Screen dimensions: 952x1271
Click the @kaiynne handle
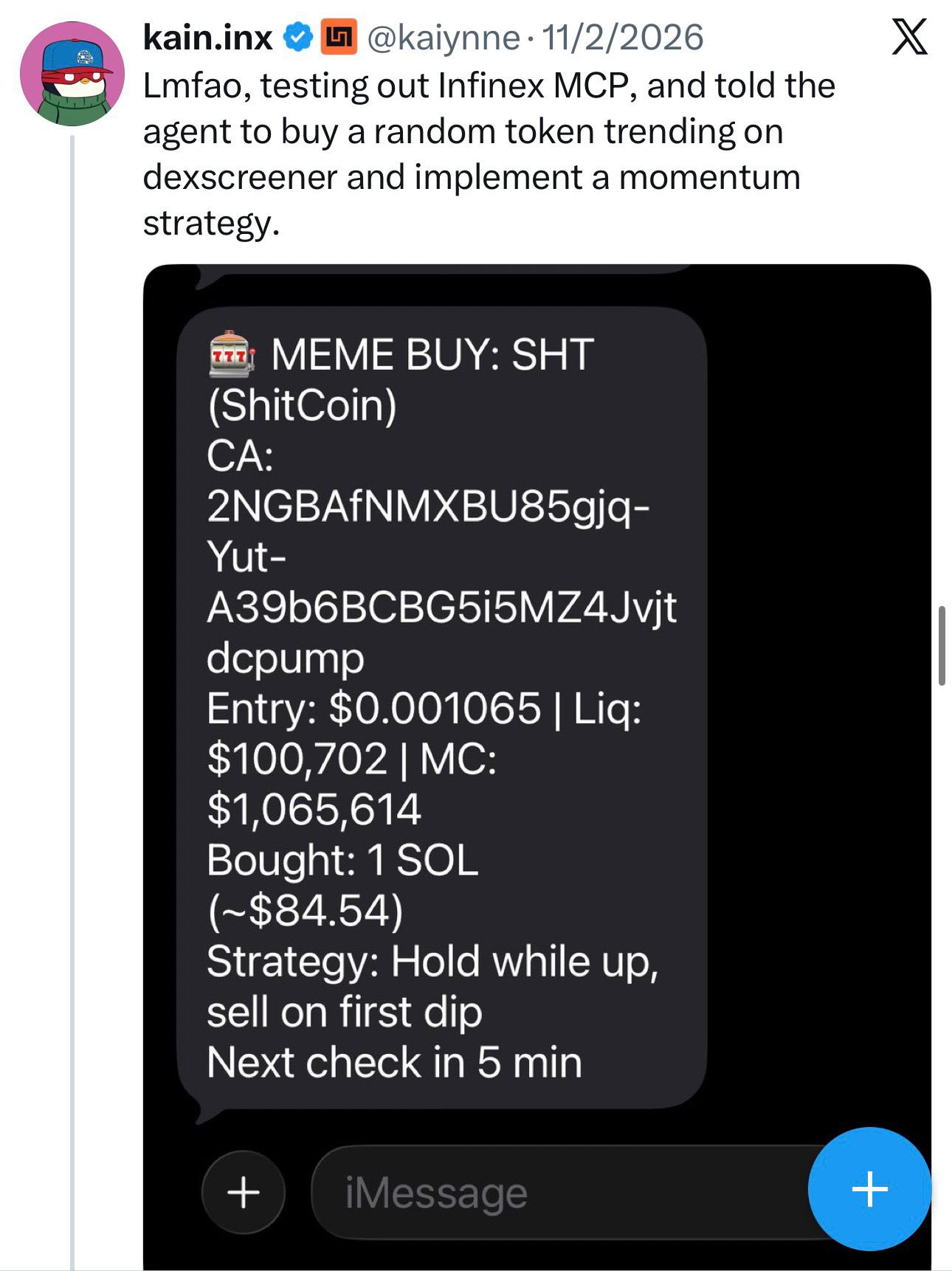point(443,38)
